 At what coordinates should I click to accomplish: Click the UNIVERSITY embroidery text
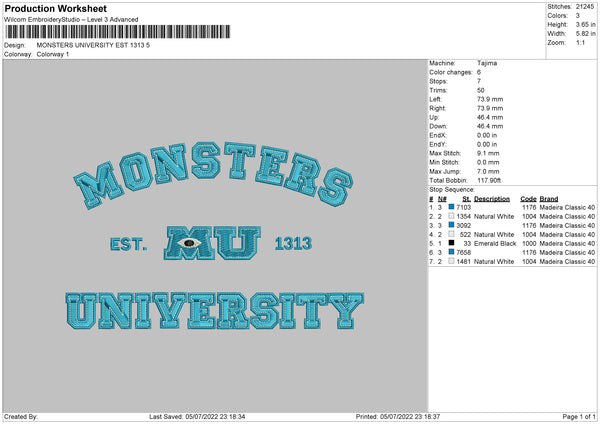click(x=215, y=311)
